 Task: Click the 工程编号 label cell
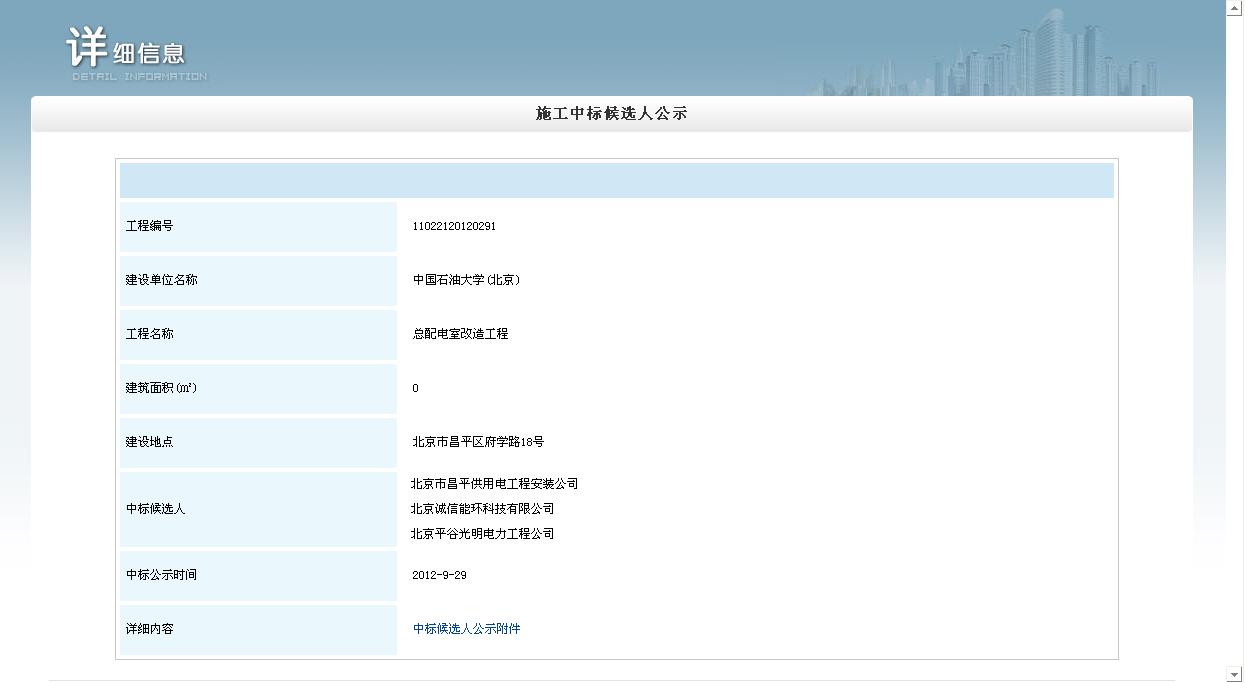tap(258, 226)
